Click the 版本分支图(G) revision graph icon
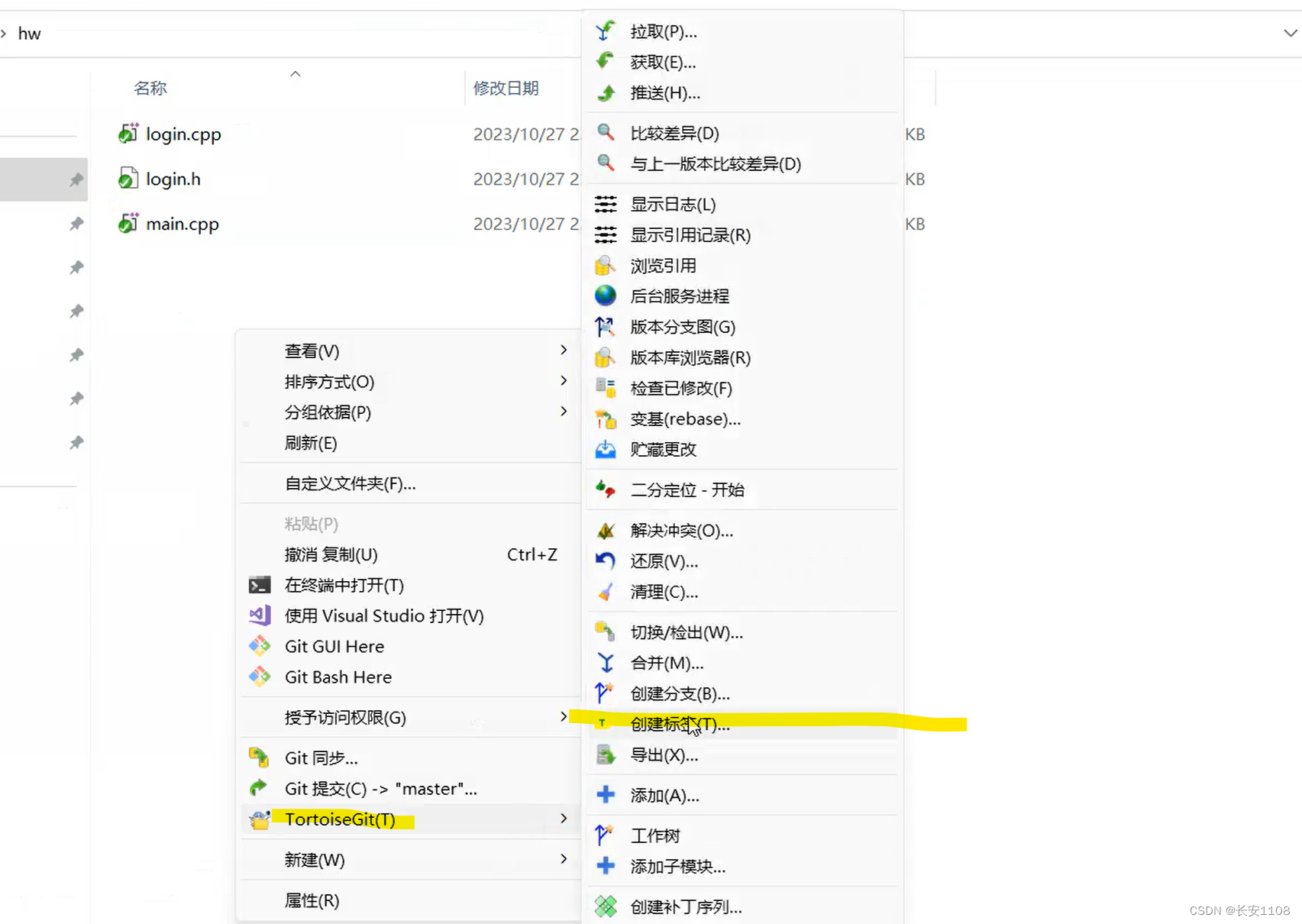Viewport: 1302px width, 924px height. click(x=606, y=327)
